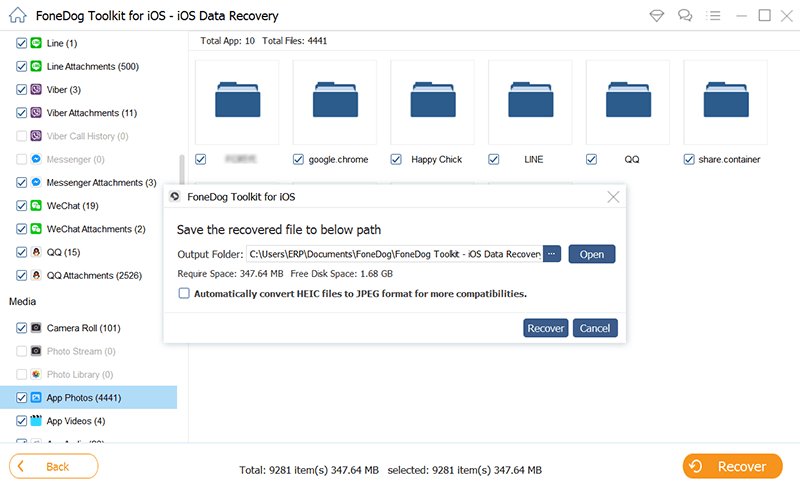Uncheck the QQ (15) checkbox
Screen dimensions: 800x489
pyautogui.click(x=21, y=252)
